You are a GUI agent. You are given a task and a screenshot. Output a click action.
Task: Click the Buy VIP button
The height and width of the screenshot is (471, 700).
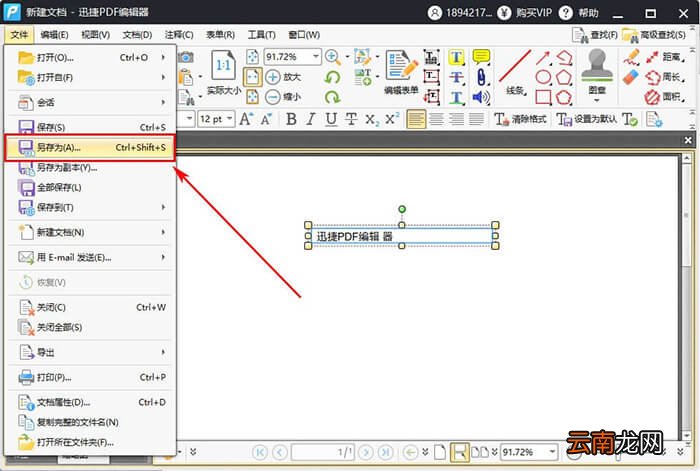(x=525, y=13)
